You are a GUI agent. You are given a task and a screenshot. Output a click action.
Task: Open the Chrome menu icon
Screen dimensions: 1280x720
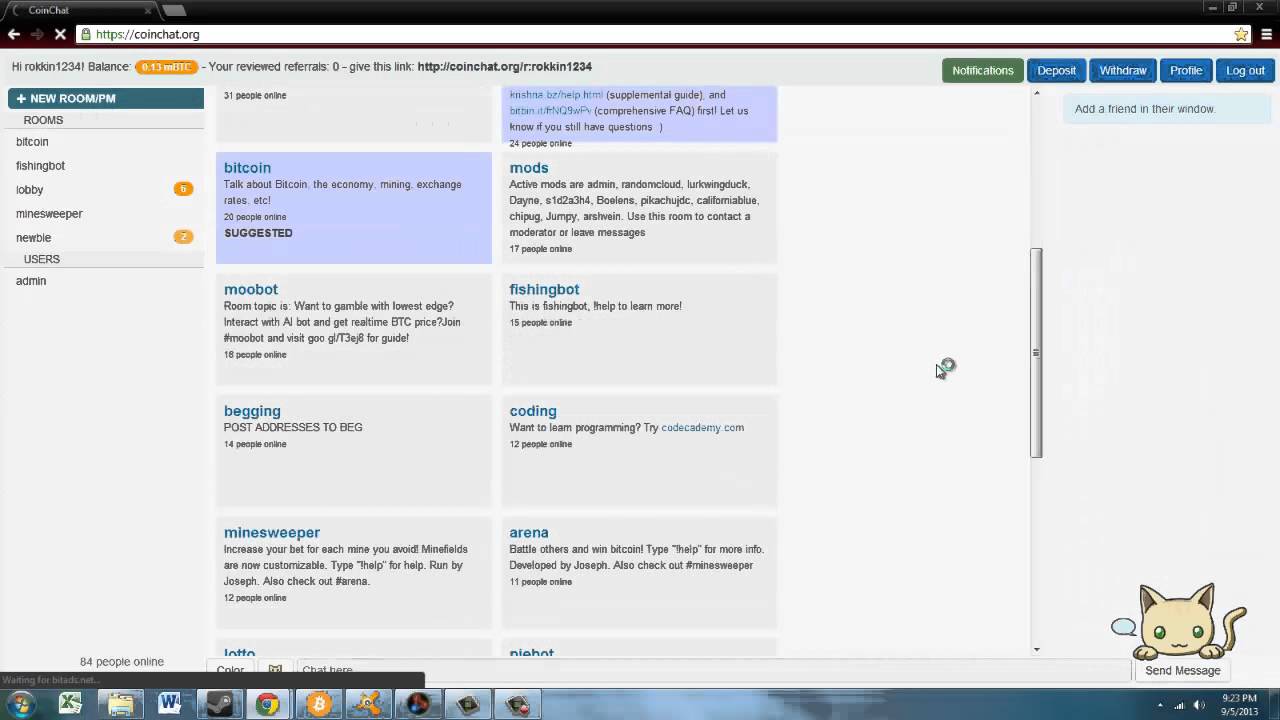pyautogui.click(x=1266, y=34)
